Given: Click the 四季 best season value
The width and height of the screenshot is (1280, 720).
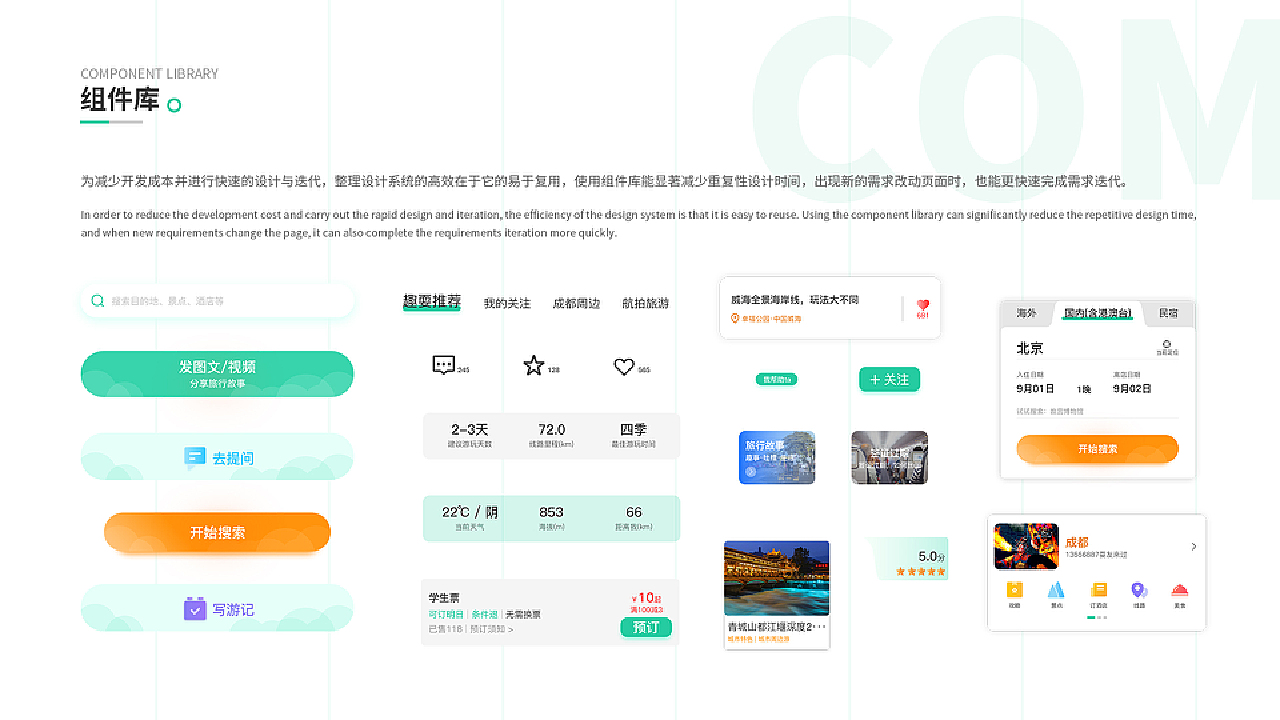Looking at the screenshot, I should pyautogui.click(x=633, y=429).
